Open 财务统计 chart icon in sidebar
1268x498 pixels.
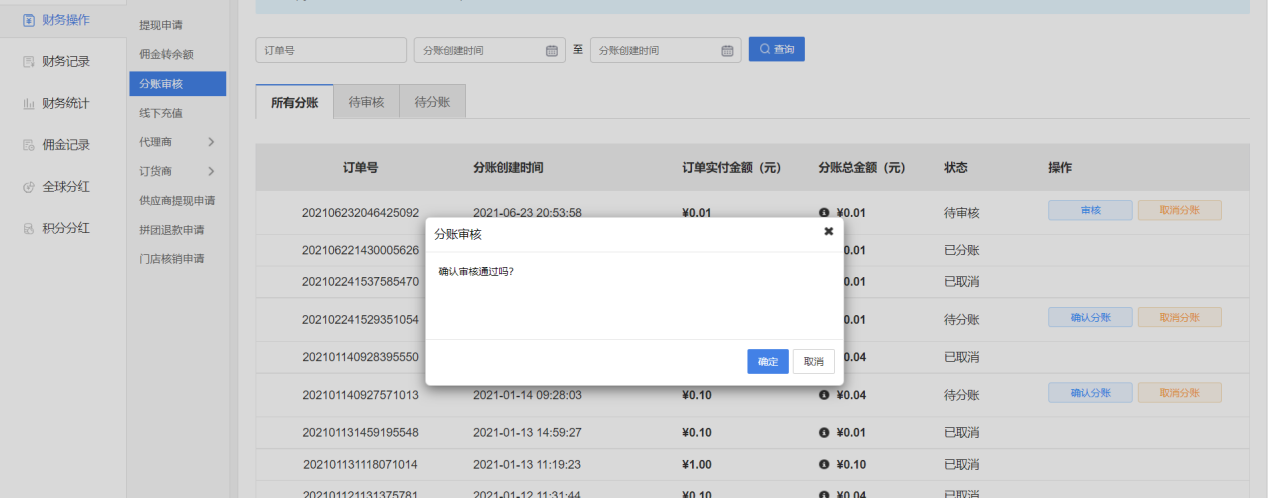pyautogui.click(x=29, y=103)
